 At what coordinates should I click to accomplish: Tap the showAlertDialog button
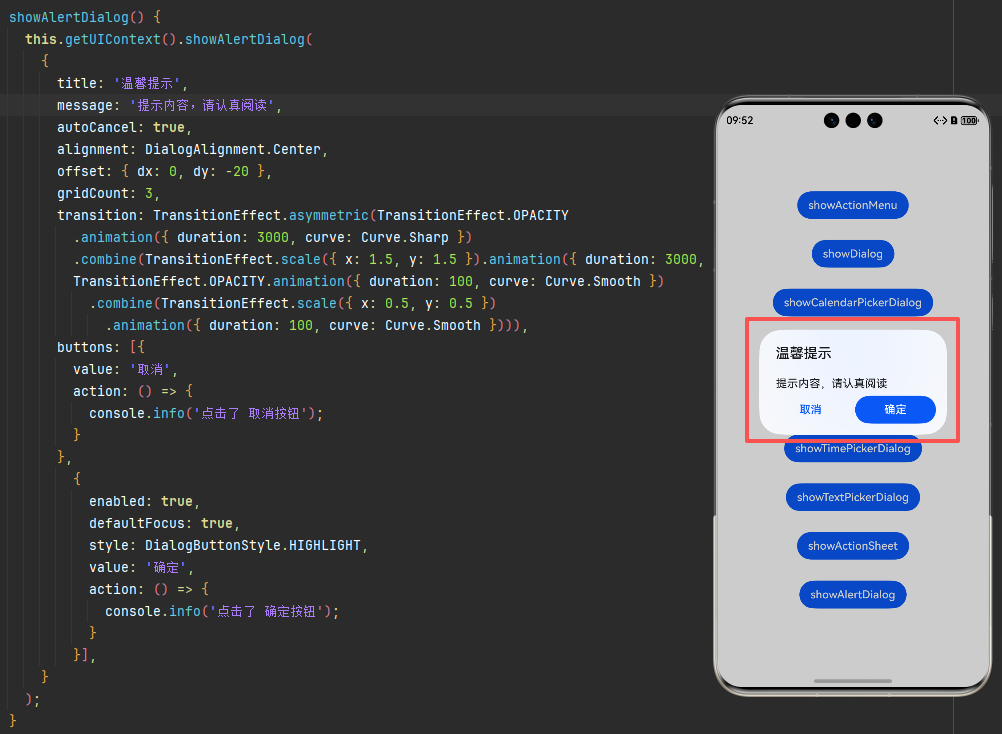pyautogui.click(x=852, y=594)
